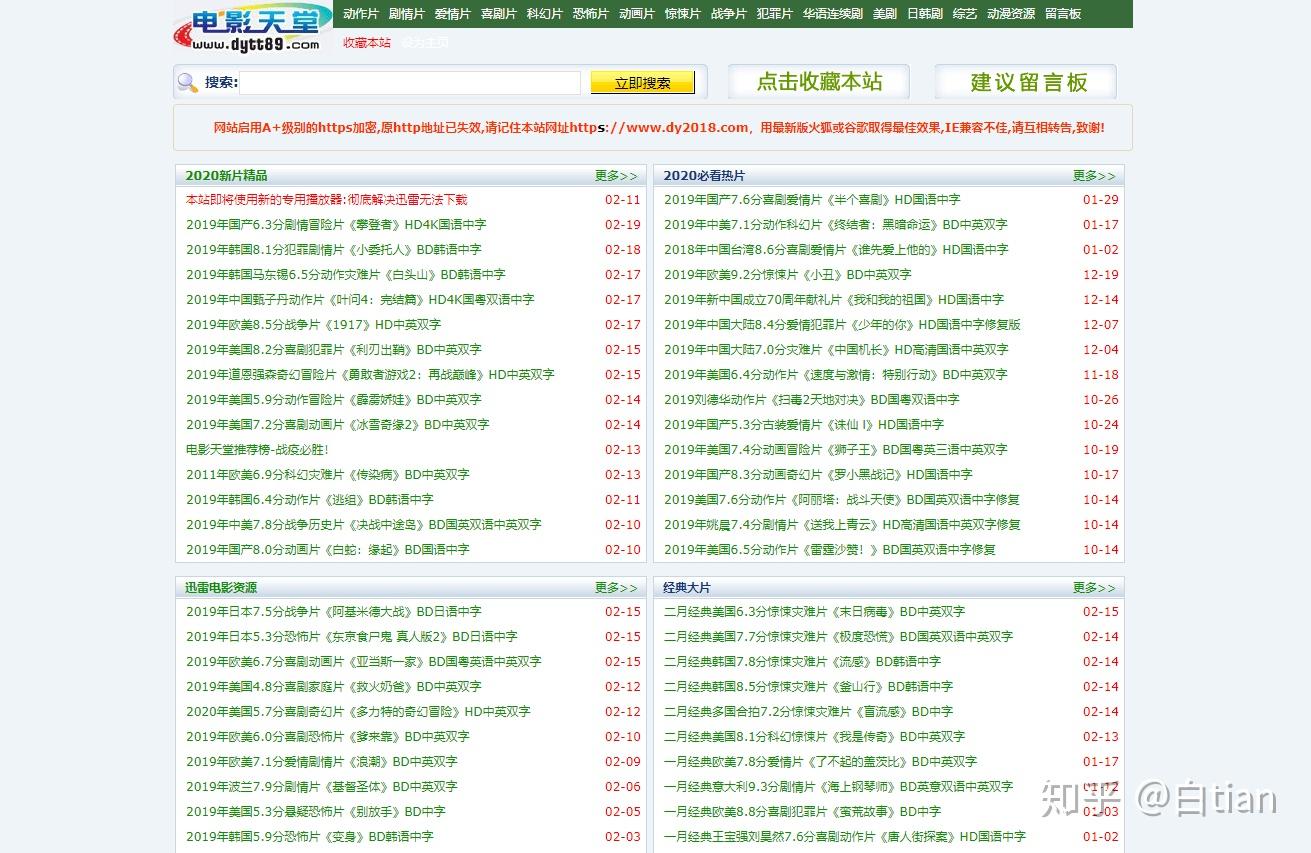This screenshot has width=1311, height=853.
Task: Click the red 收藏本站 link under the nav
Action: coord(367,42)
